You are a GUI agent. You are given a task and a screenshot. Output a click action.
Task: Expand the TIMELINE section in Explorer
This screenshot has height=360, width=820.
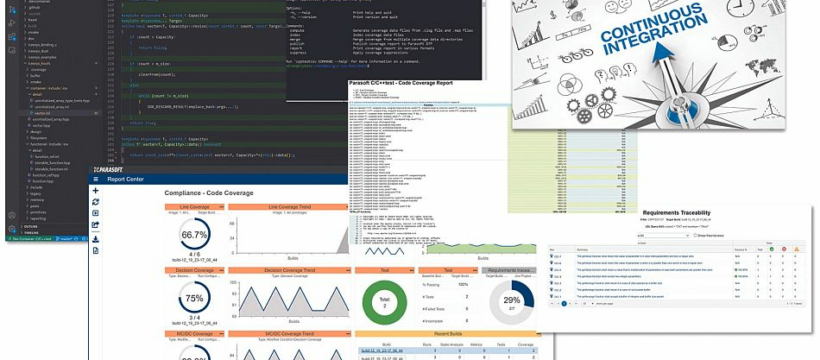tap(31, 232)
